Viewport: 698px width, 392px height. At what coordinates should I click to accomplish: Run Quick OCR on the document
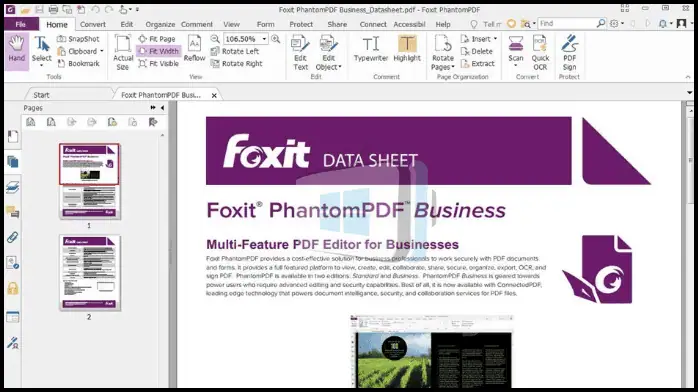point(540,53)
